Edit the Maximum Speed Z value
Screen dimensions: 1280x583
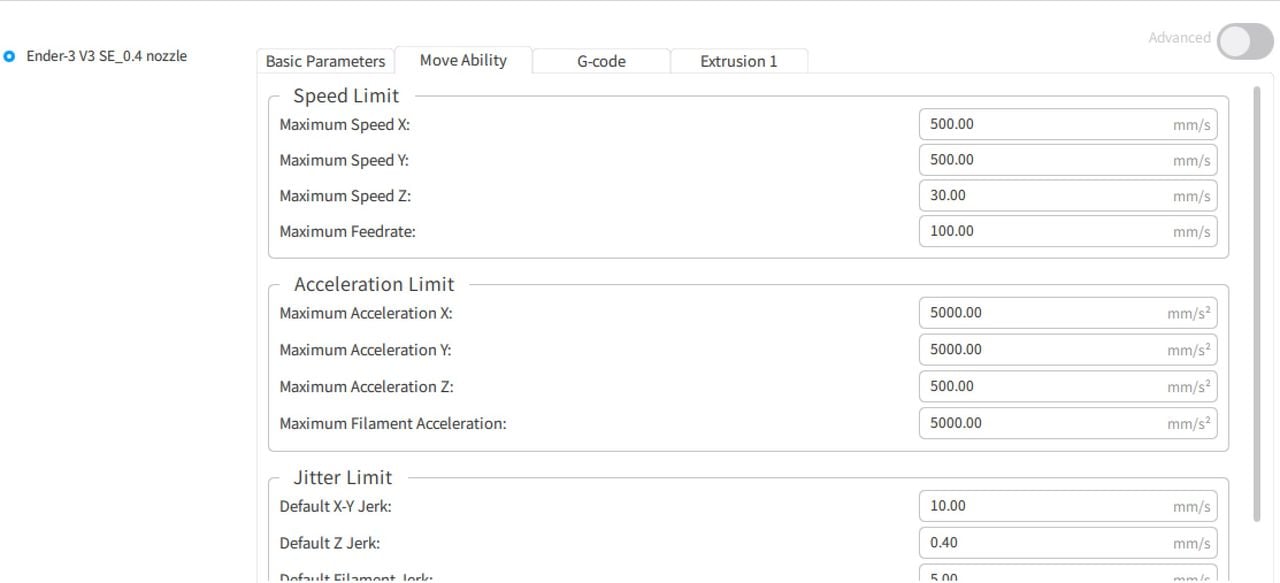point(1040,196)
